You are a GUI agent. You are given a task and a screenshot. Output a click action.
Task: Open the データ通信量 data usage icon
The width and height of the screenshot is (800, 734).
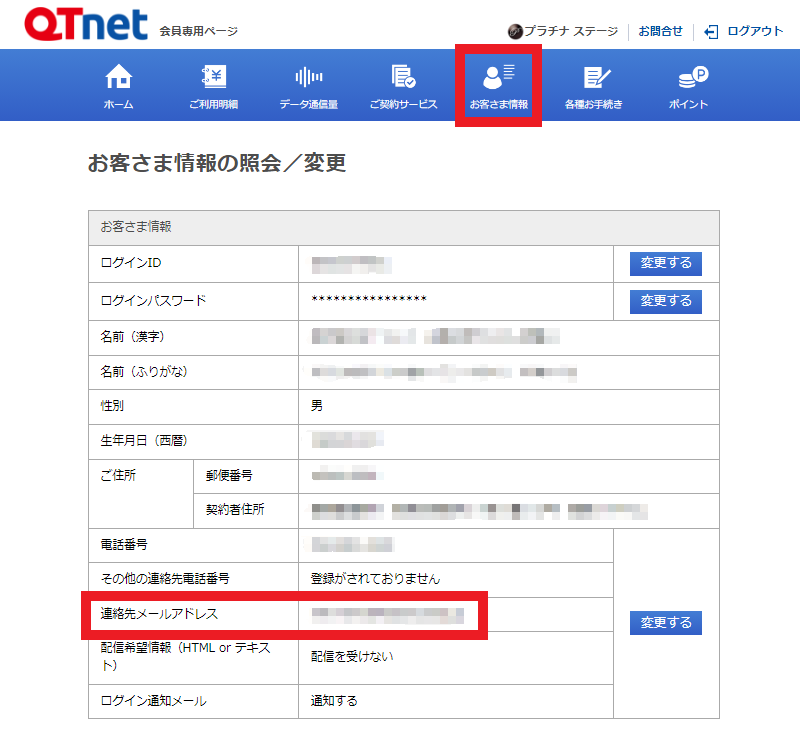(308, 77)
